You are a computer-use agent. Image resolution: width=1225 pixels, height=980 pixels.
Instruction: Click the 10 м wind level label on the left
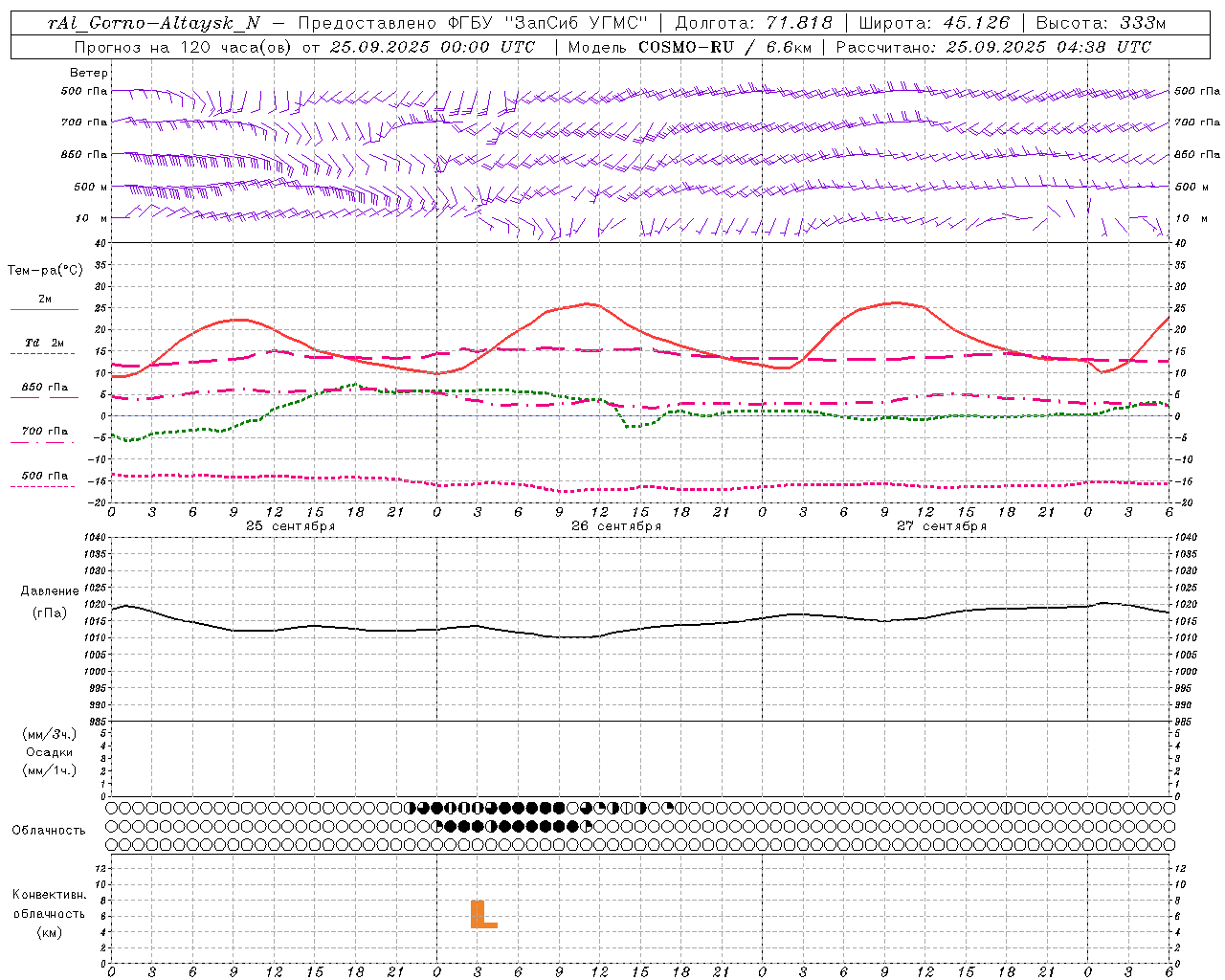(x=83, y=218)
